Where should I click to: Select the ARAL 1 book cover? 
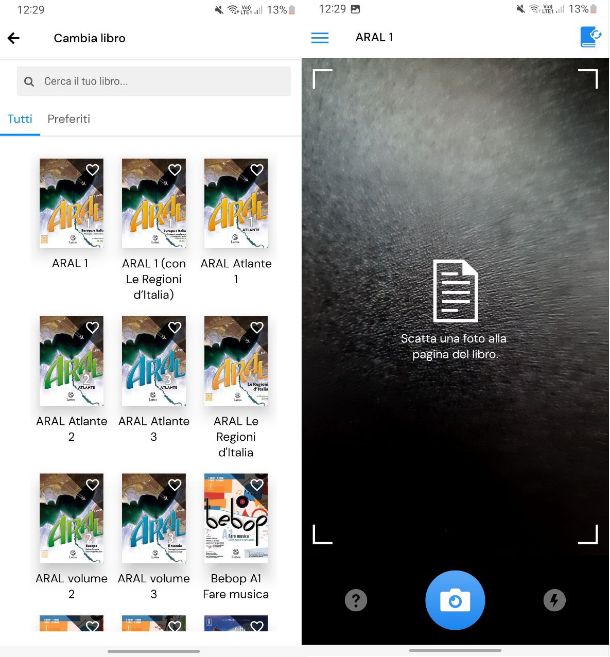click(72, 203)
